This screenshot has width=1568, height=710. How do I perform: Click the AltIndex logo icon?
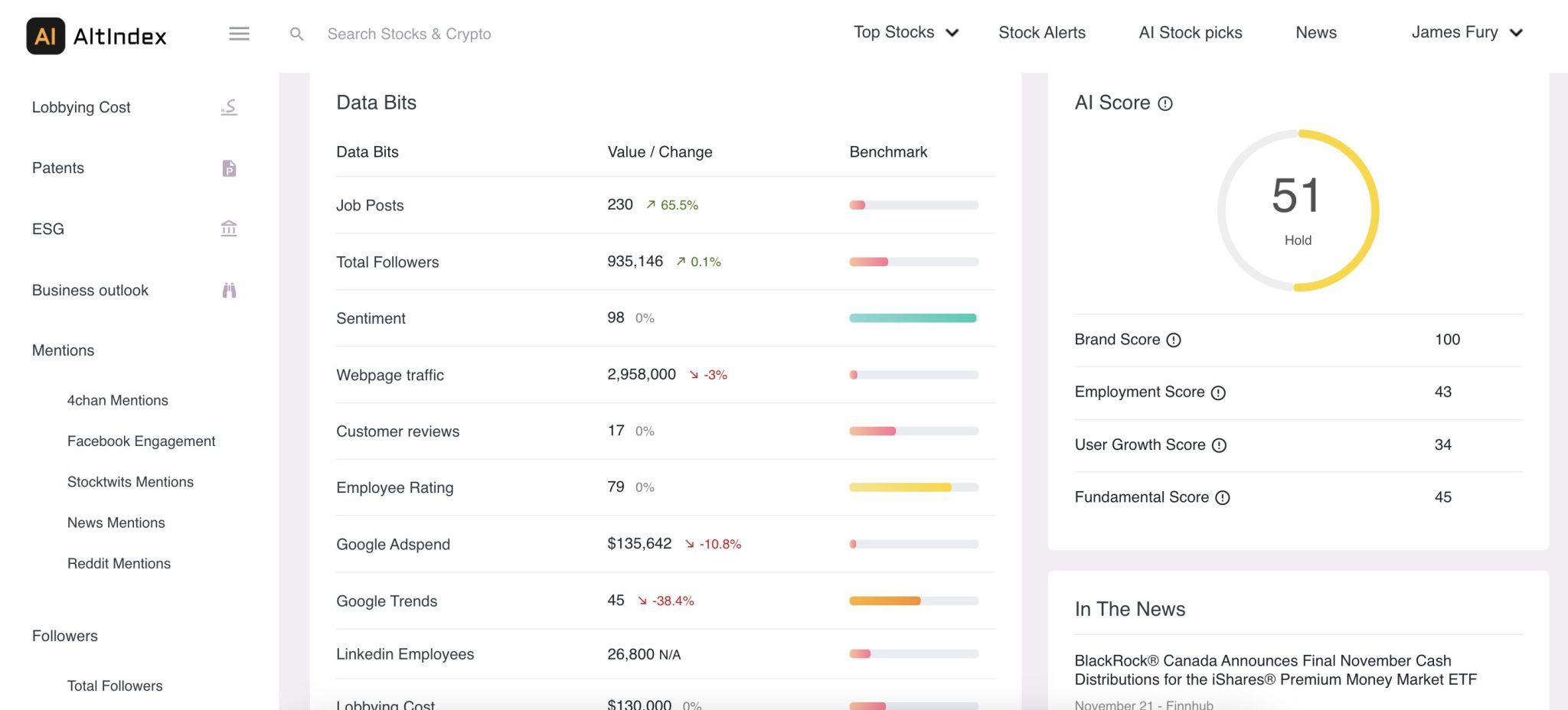tap(45, 36)
